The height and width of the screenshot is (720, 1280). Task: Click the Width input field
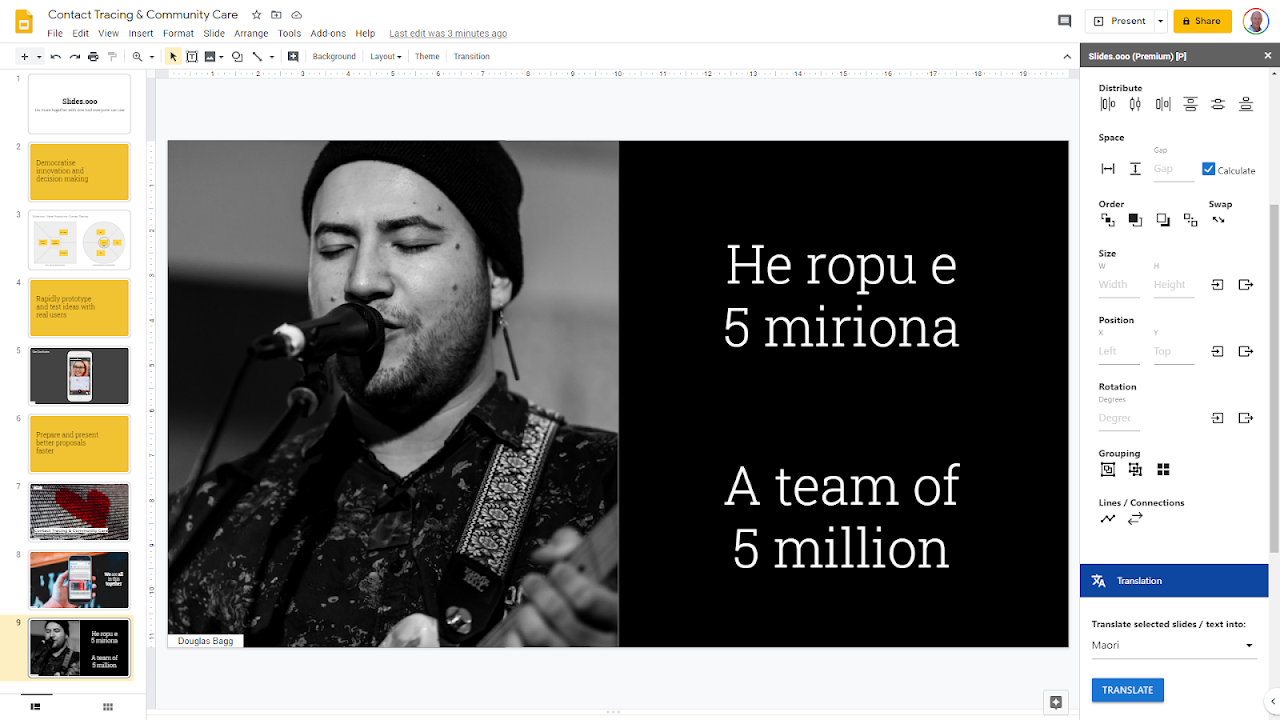(x=1118, y=285)
